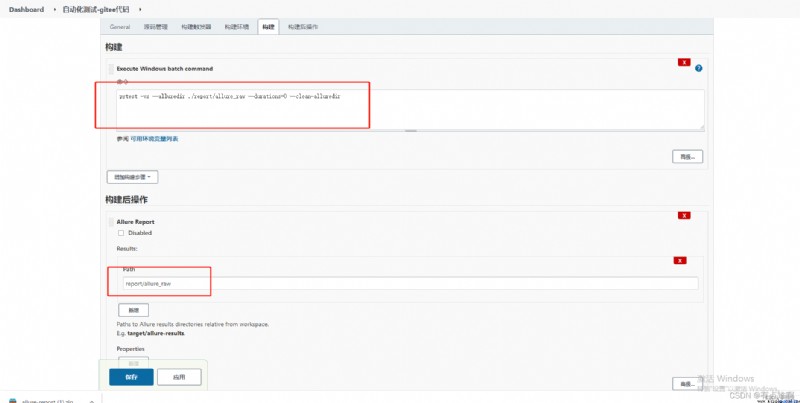
Task: Switch to the 构建环境 tab
Action: click(x=237, y=27)
